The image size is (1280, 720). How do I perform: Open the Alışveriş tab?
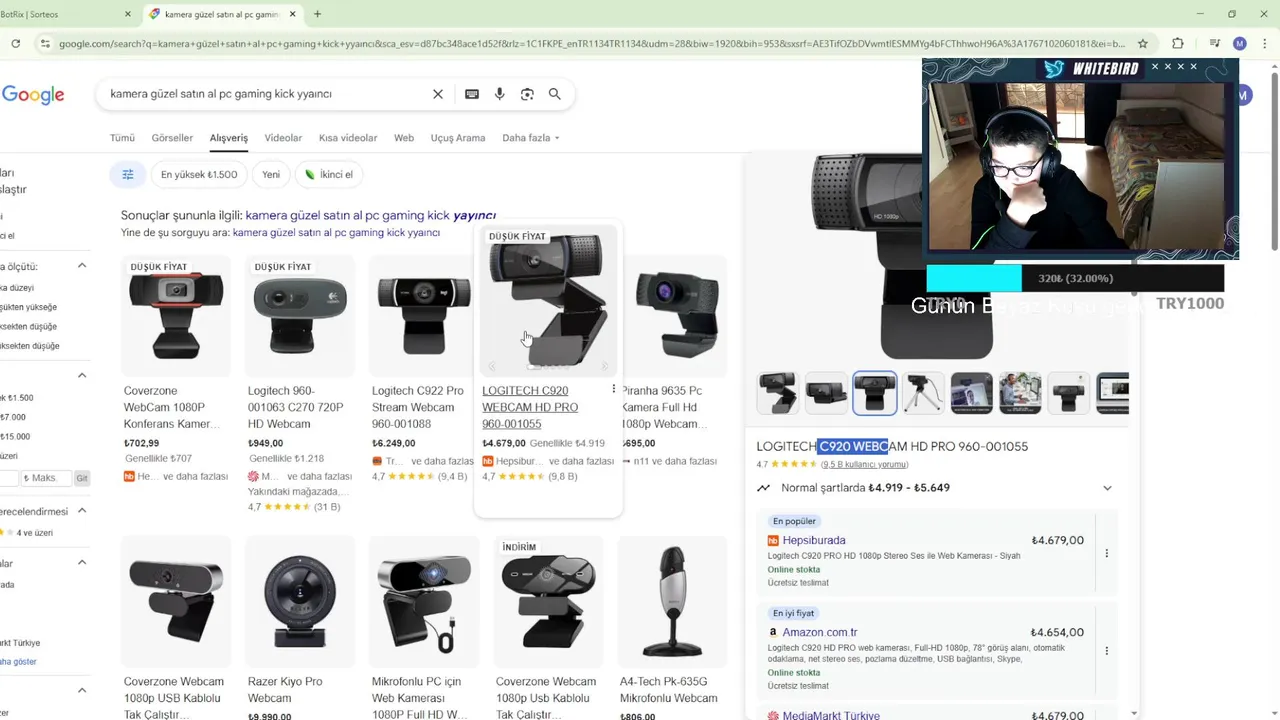click(229, 138)
